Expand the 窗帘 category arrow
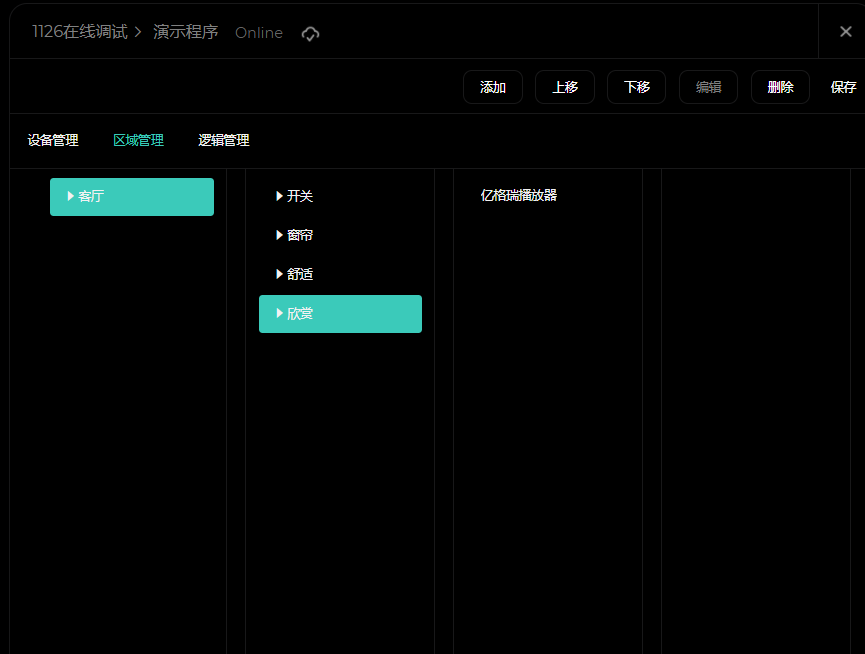 [279, 235]
